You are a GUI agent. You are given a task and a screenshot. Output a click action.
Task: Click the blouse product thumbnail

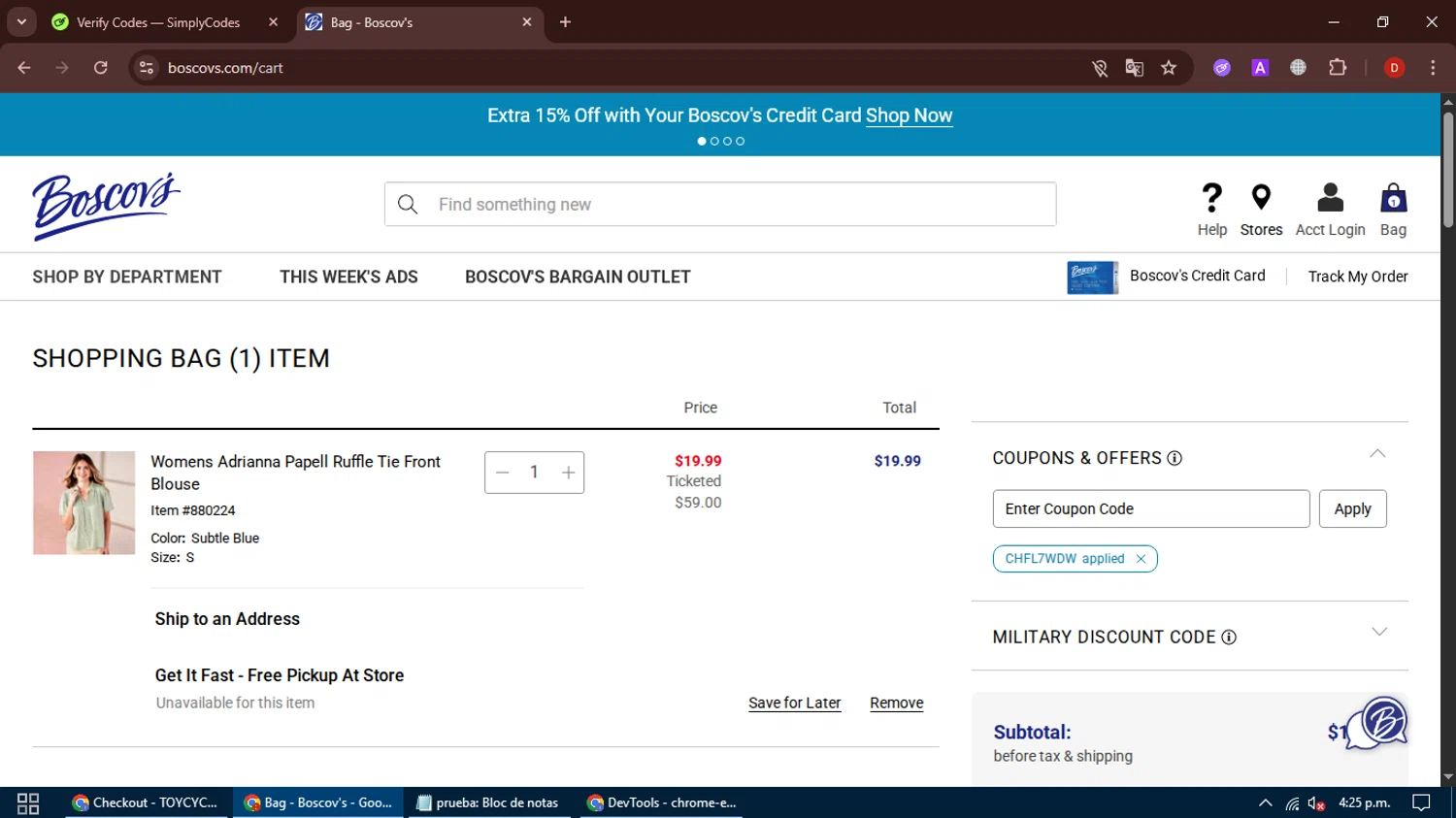tap(83, 503)
